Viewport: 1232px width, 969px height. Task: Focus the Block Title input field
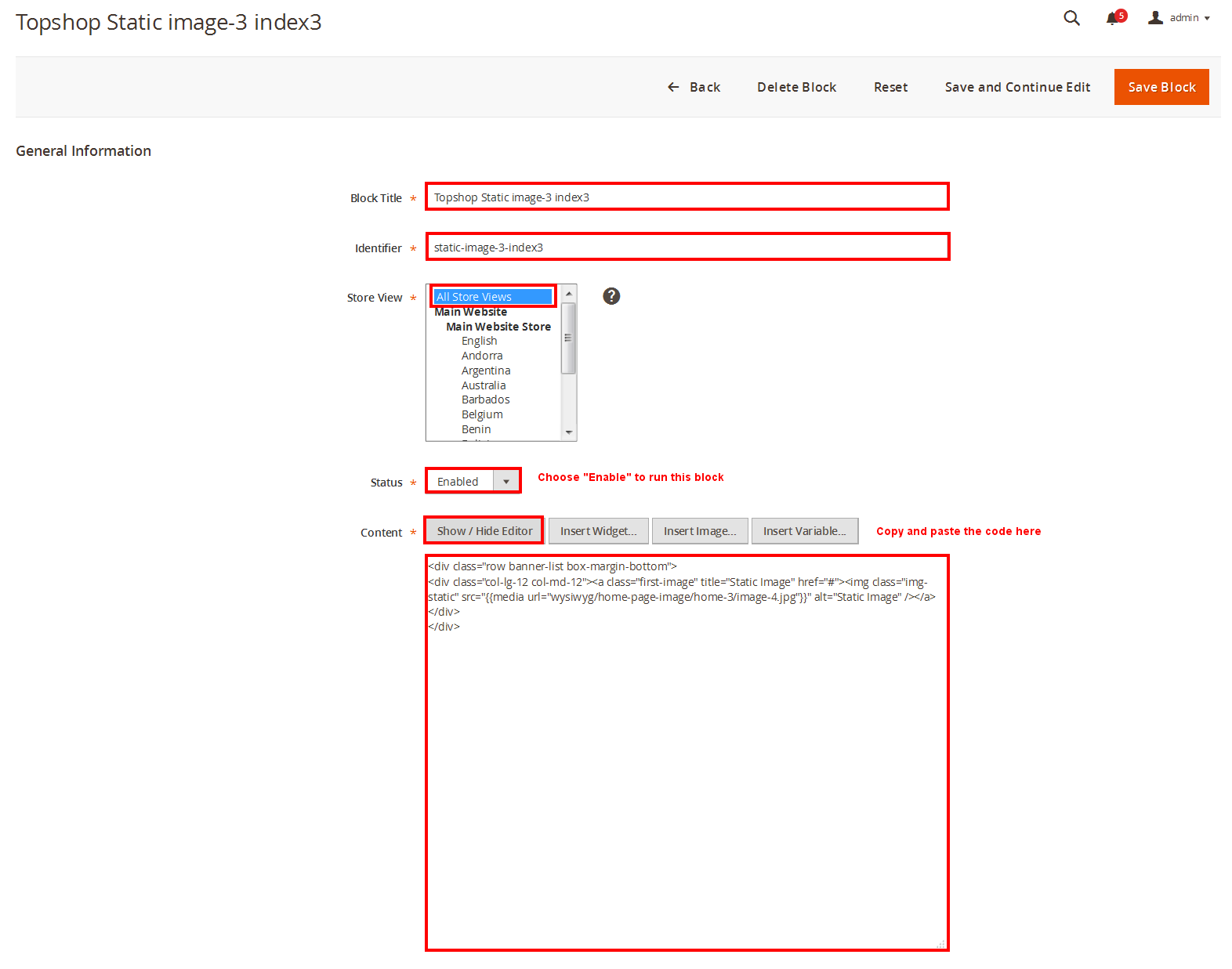point(687,197)
